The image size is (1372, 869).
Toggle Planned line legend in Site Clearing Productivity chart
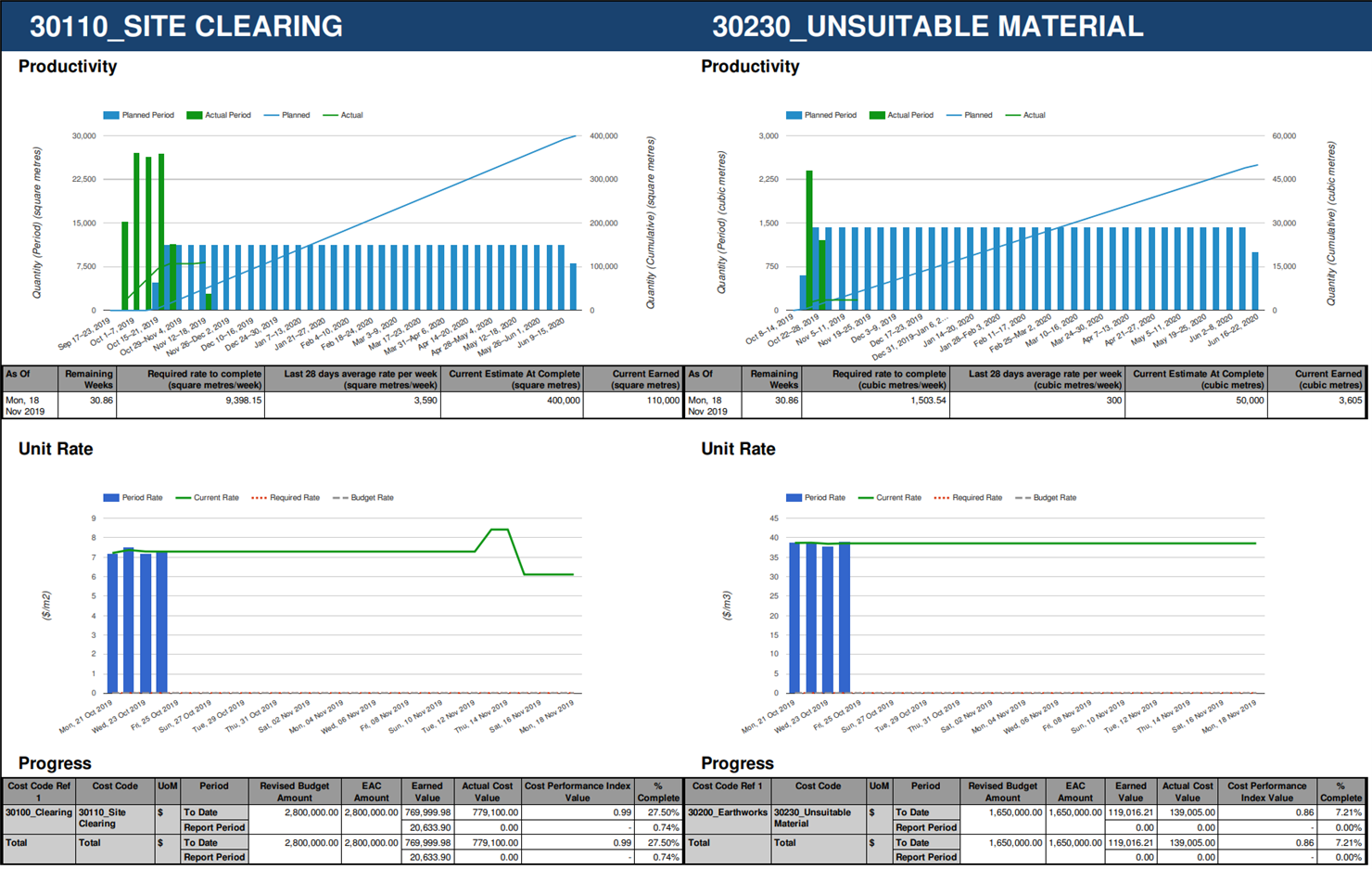[287, 115]
